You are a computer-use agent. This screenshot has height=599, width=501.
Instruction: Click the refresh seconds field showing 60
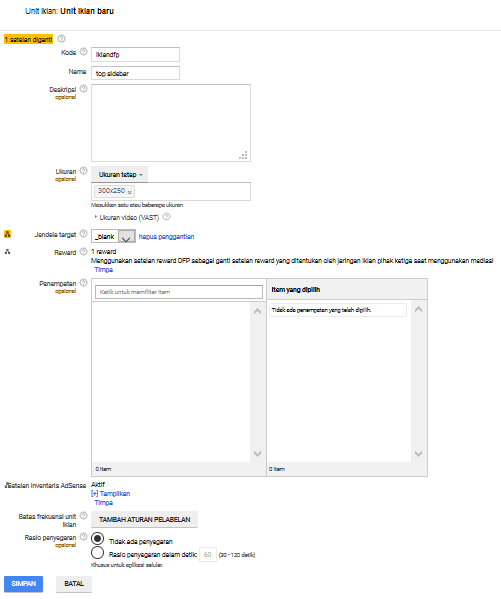pyautogui.click(x=208, y=554)
